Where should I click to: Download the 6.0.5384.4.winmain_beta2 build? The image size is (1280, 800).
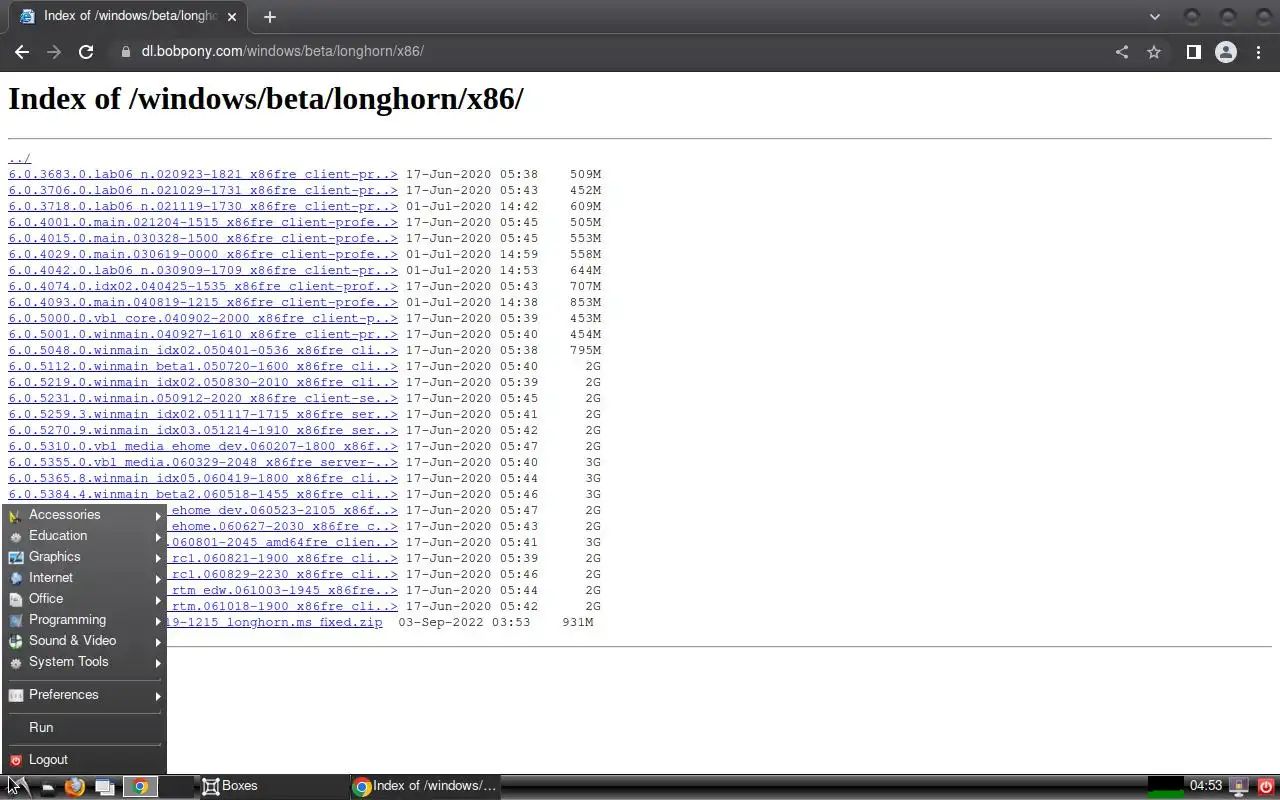click(x=203, y=494)
